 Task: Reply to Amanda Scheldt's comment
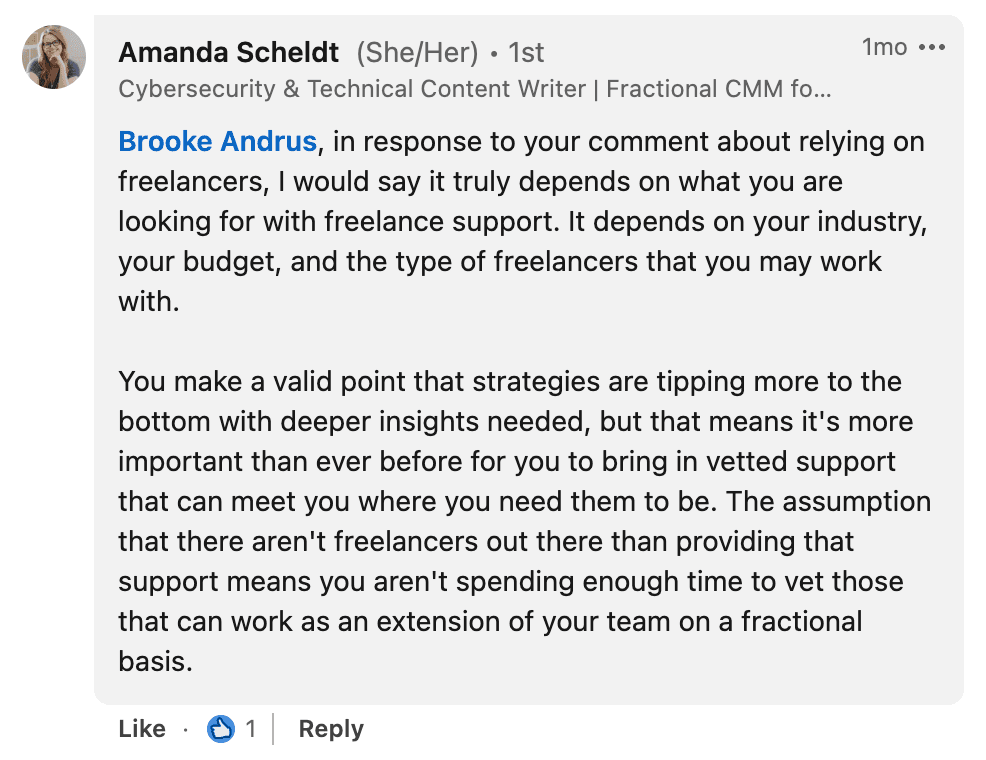[x=330, y=729]
